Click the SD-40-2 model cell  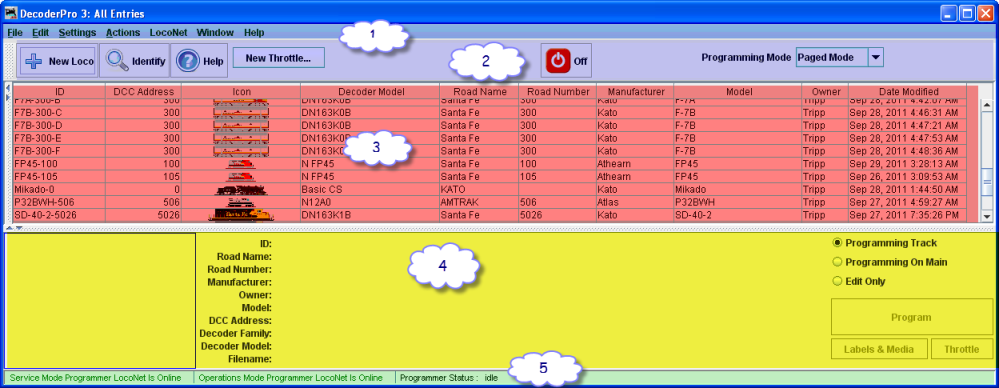[x=738, y=215]
